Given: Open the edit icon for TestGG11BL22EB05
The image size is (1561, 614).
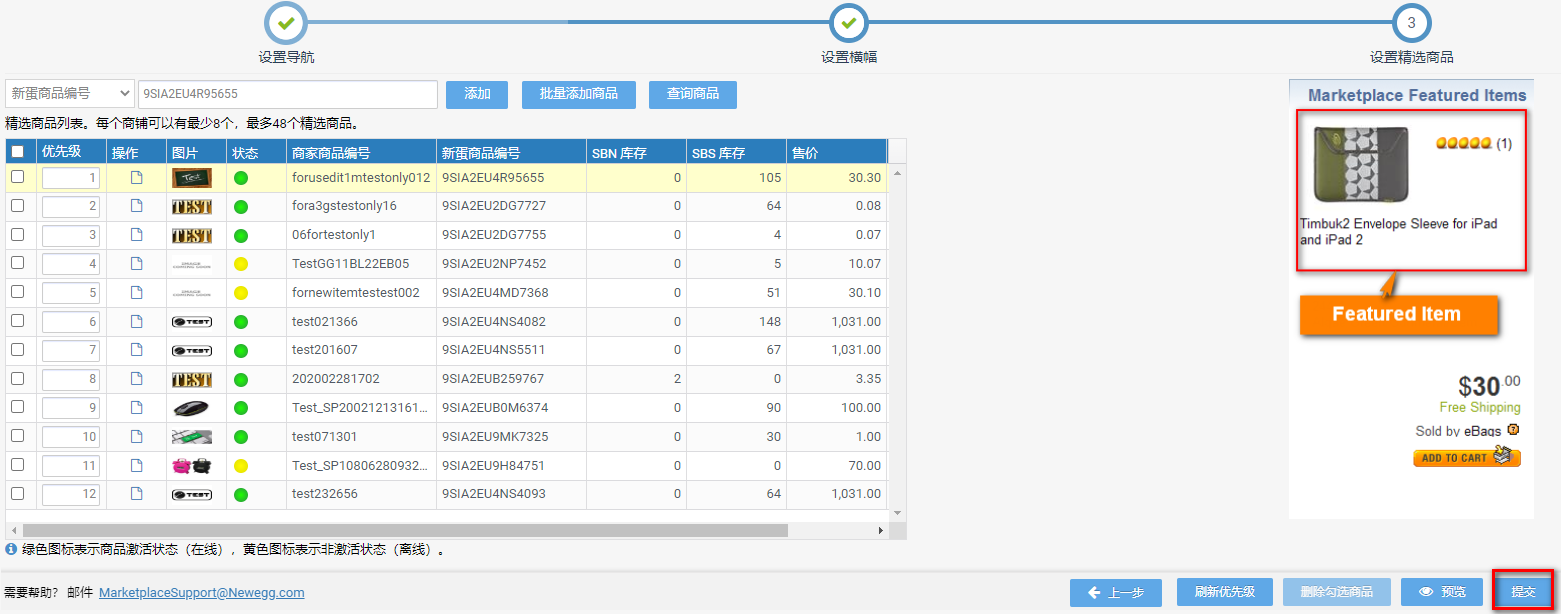Looking at the screenshot, I should click(x=137, y=264).
